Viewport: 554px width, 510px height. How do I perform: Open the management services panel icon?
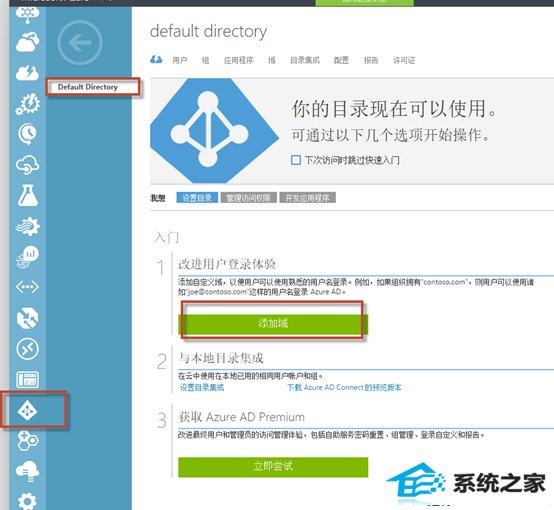point(28,380)
